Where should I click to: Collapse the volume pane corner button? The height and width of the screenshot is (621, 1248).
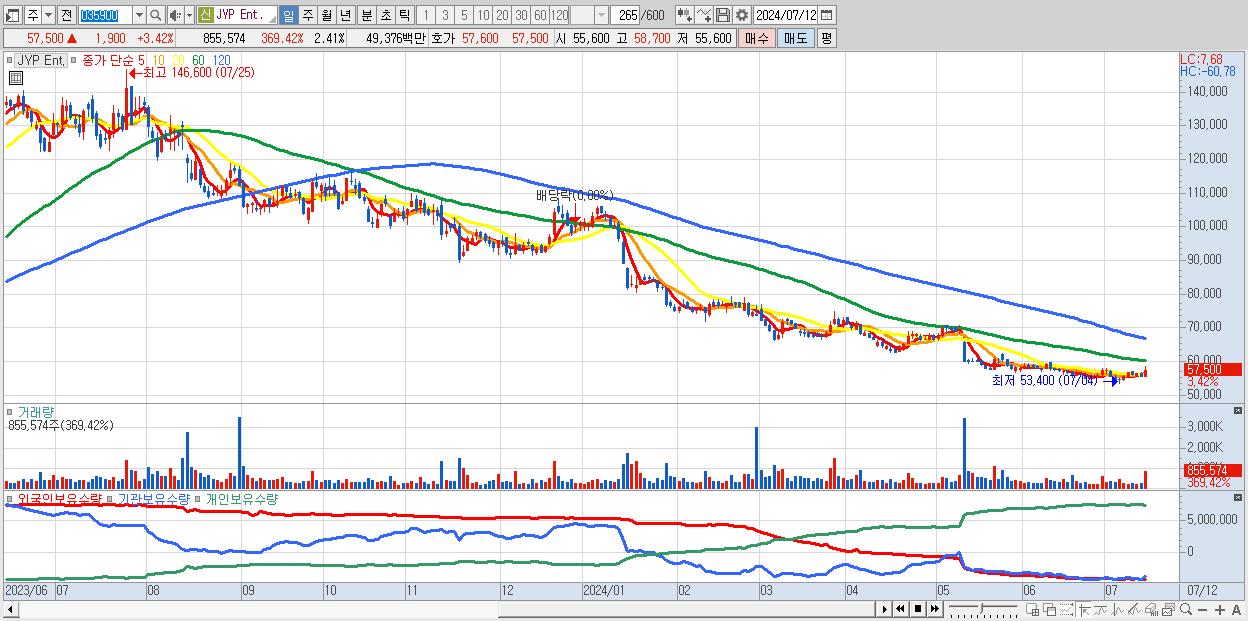(x=1239, y=411)
